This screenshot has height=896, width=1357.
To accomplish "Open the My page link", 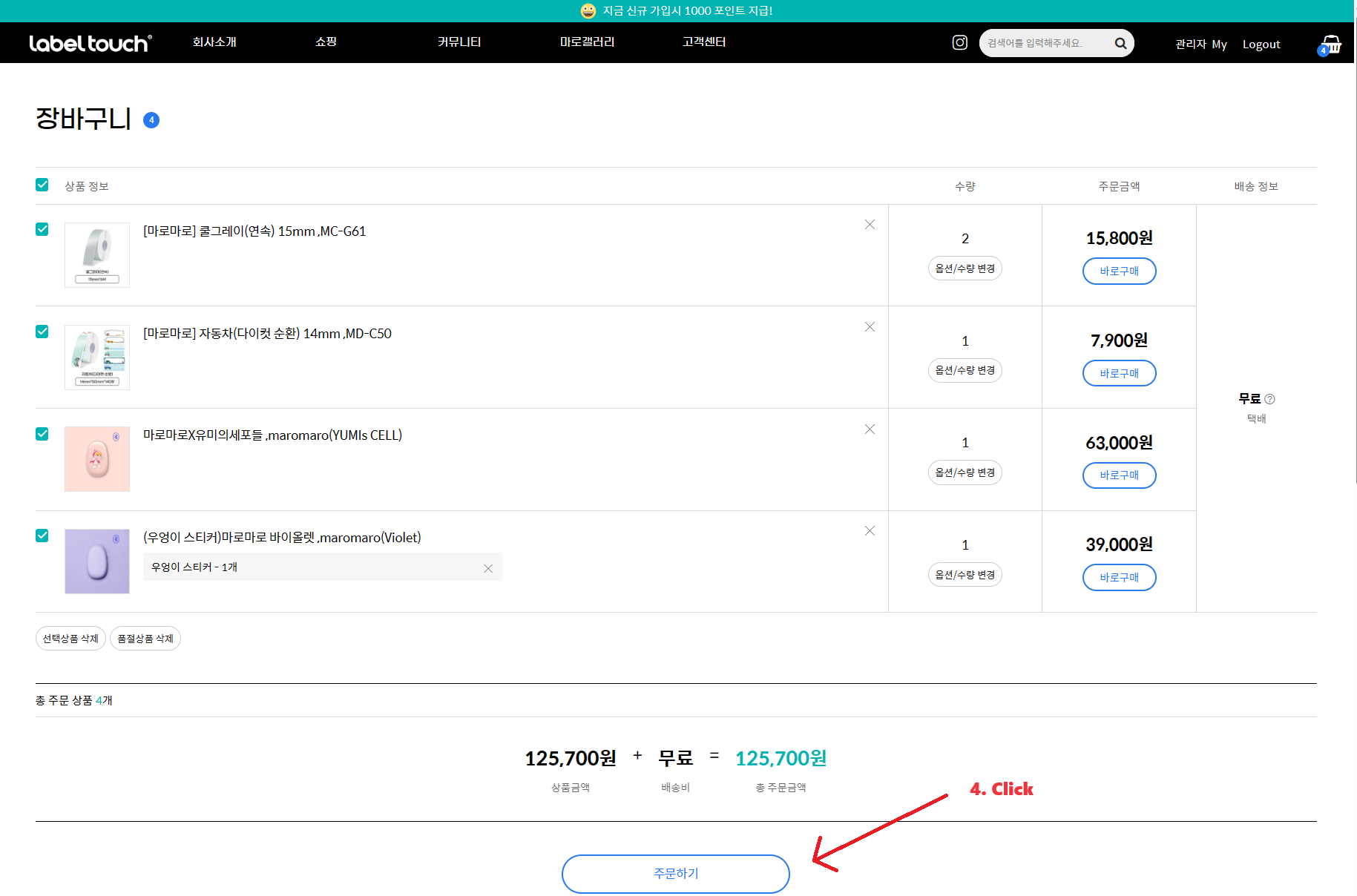I will 1220,45.
